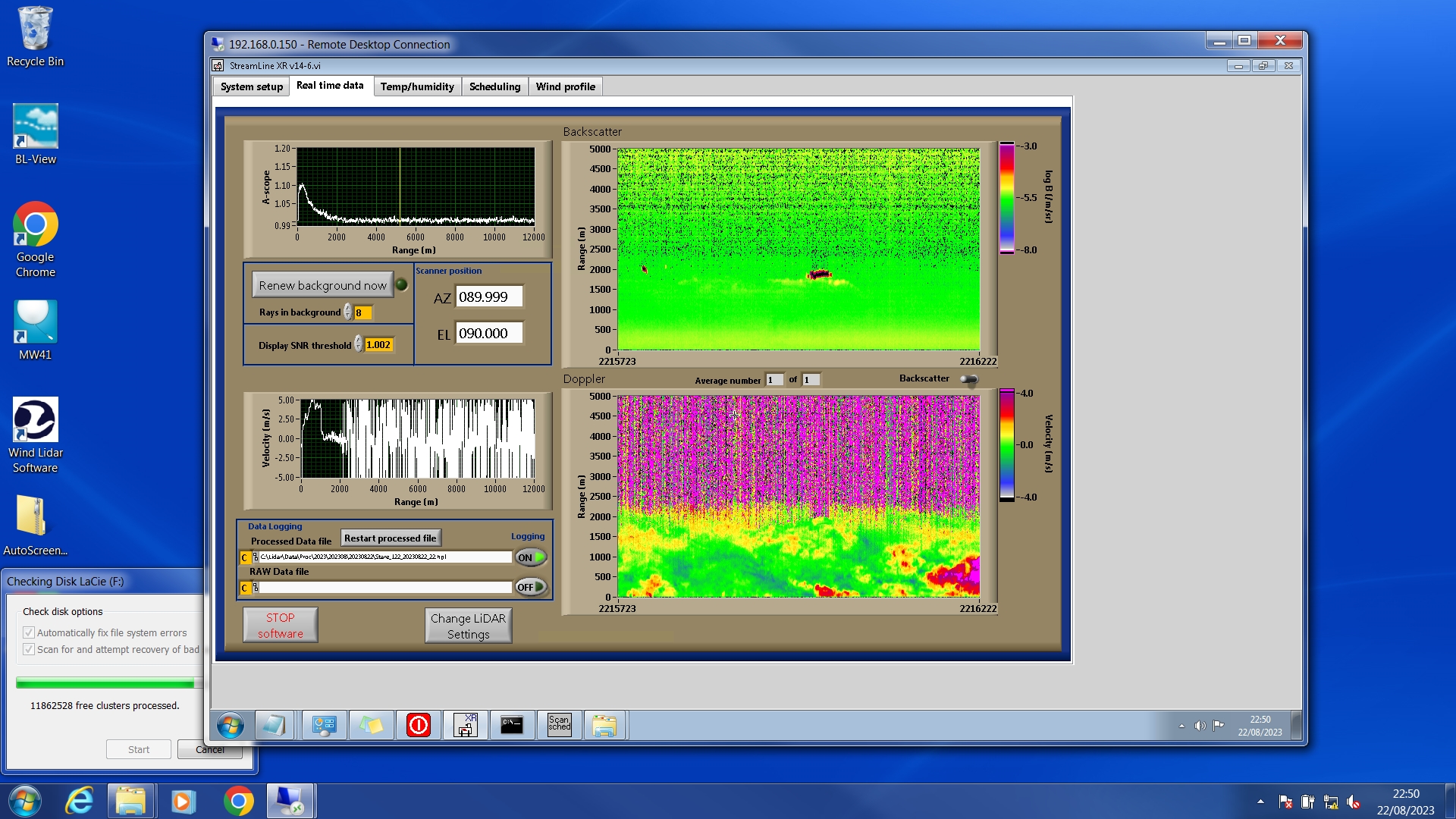The width and height of the screenshot is (1456, 819).
Task: Click the Display SNR threshold stepper arrows
Action: 359,345
